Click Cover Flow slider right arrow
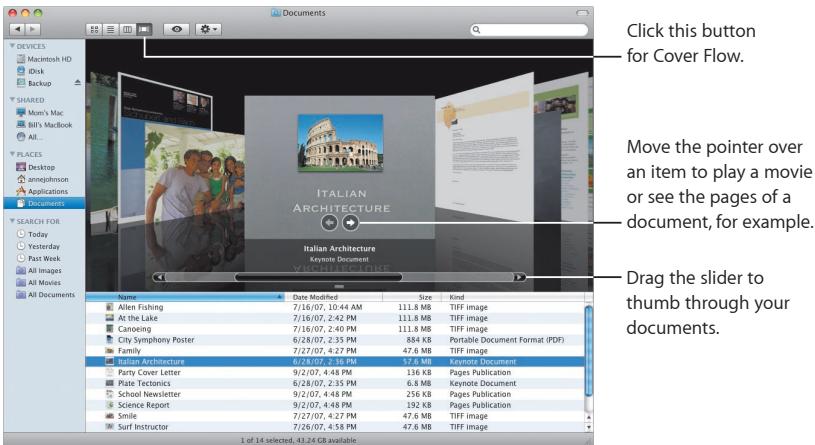The height and width of the screenshot is (445, 815). point(519,277)
